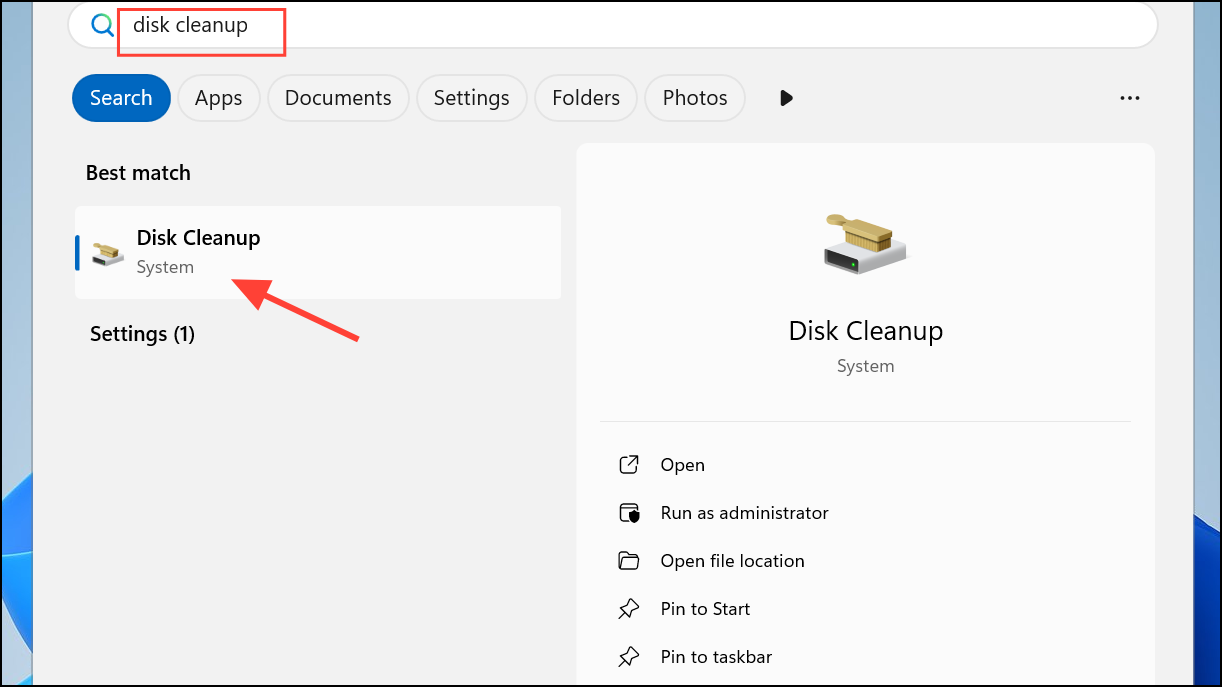Show more filters with the play arrow
The height and width of the screenshot is (687, 1222).
click(786, 98)
